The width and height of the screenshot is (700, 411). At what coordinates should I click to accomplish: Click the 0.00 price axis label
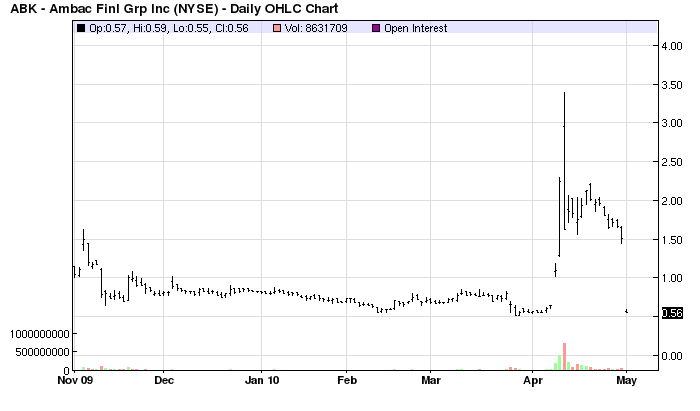(x=672, y=356)
